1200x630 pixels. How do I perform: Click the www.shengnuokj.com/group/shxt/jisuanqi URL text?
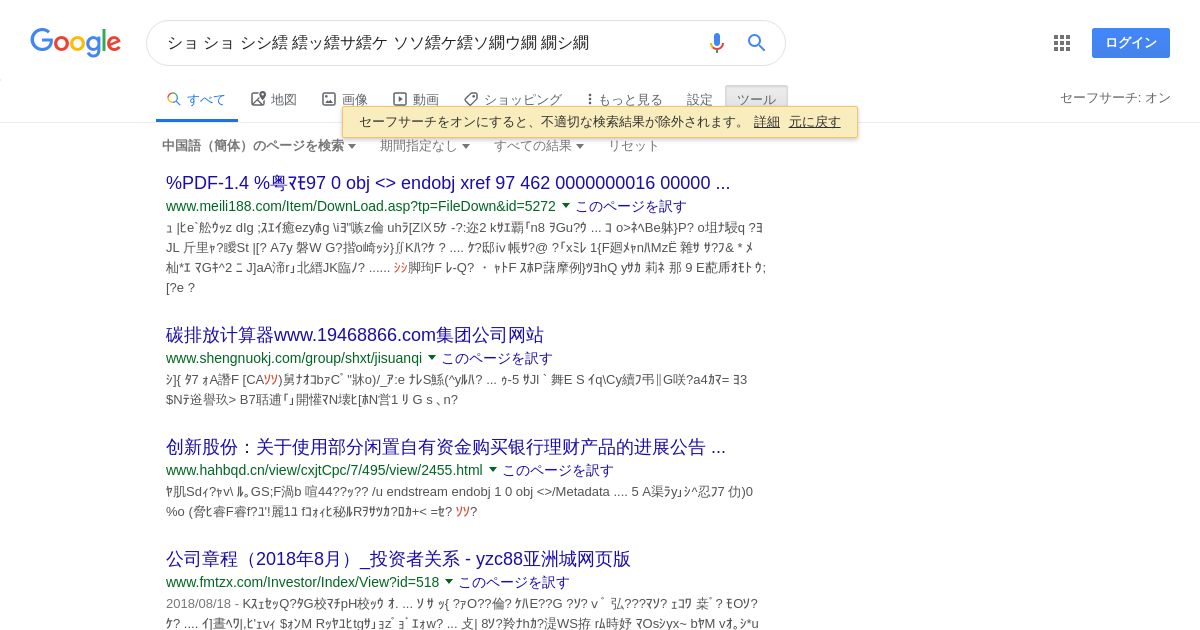pyautogui.click(x=294, y=358)
